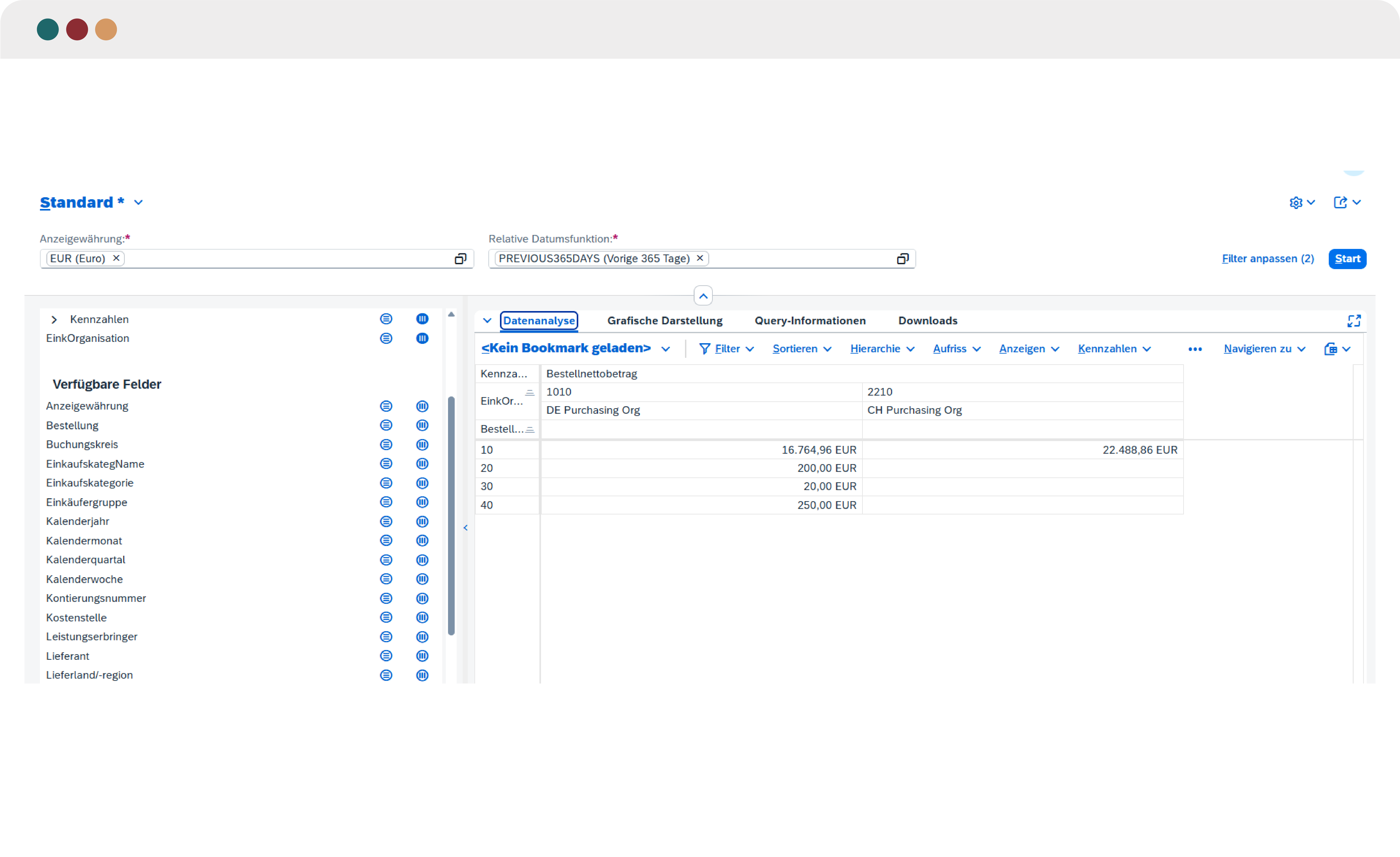Remove PREVIOUS365DAYS date token
This screenshot has width=1400, height=857.
tap(700, 258)
